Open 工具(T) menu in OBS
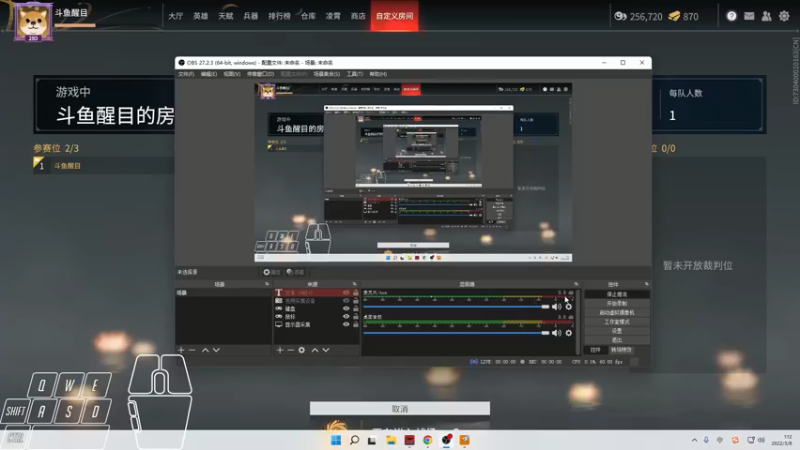Image resolution: width=800 pixels, height=450 pixels. click(x=355, y=74)
